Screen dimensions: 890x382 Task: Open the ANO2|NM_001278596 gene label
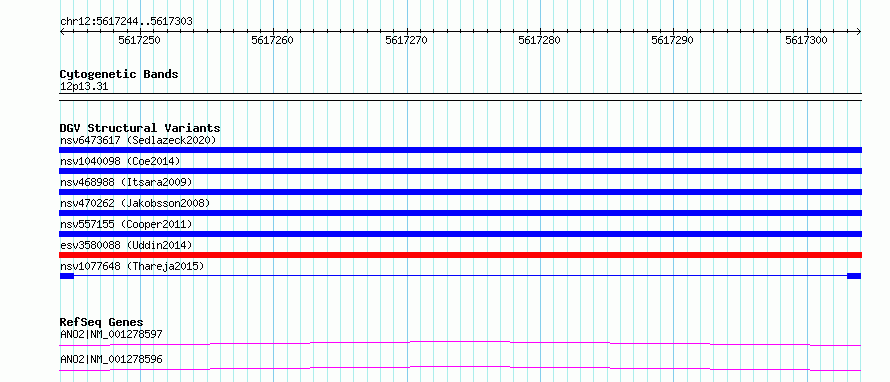tap(111, 360)
